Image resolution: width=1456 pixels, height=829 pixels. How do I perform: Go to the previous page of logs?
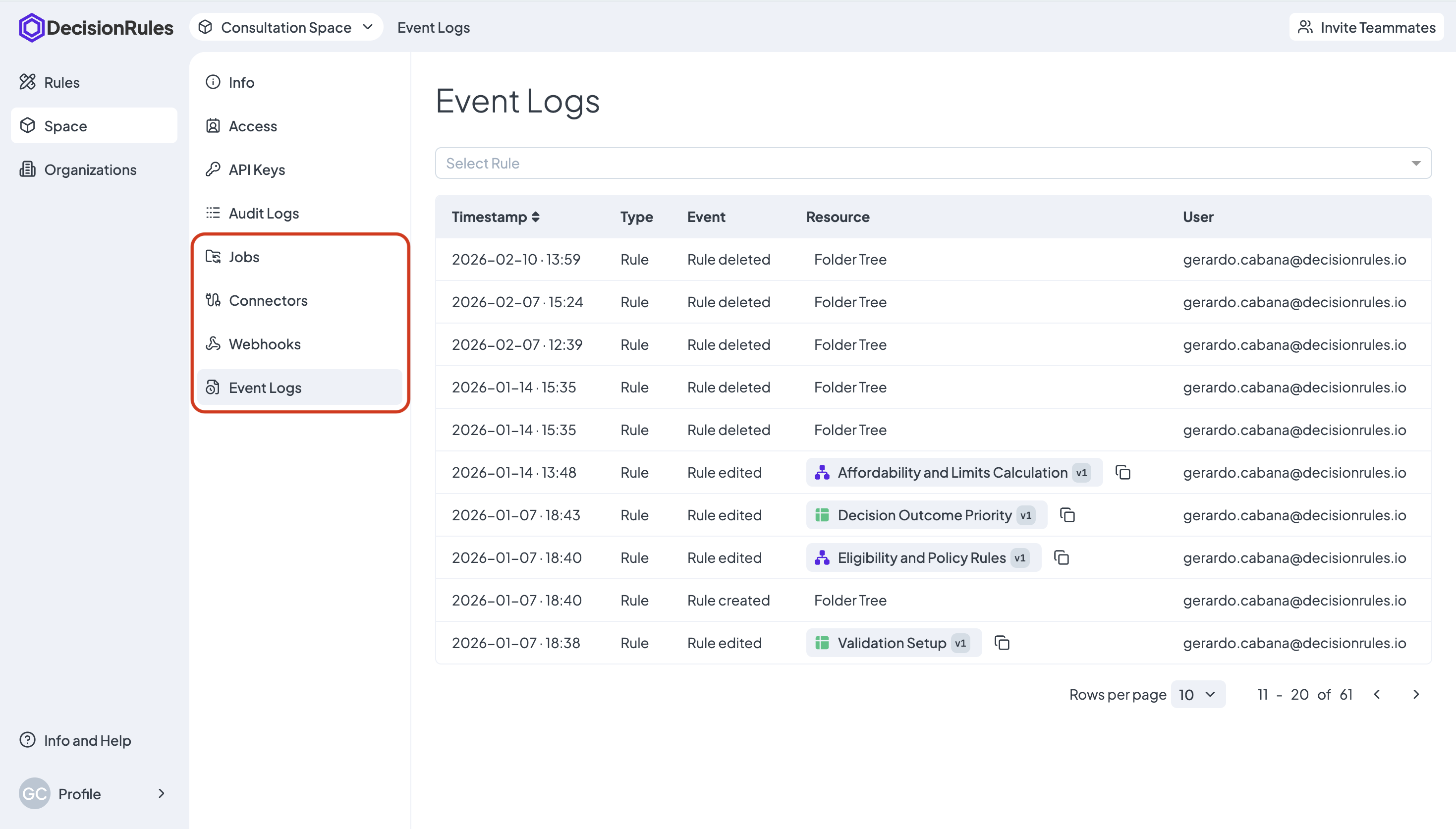click(x=1377, y=694)
